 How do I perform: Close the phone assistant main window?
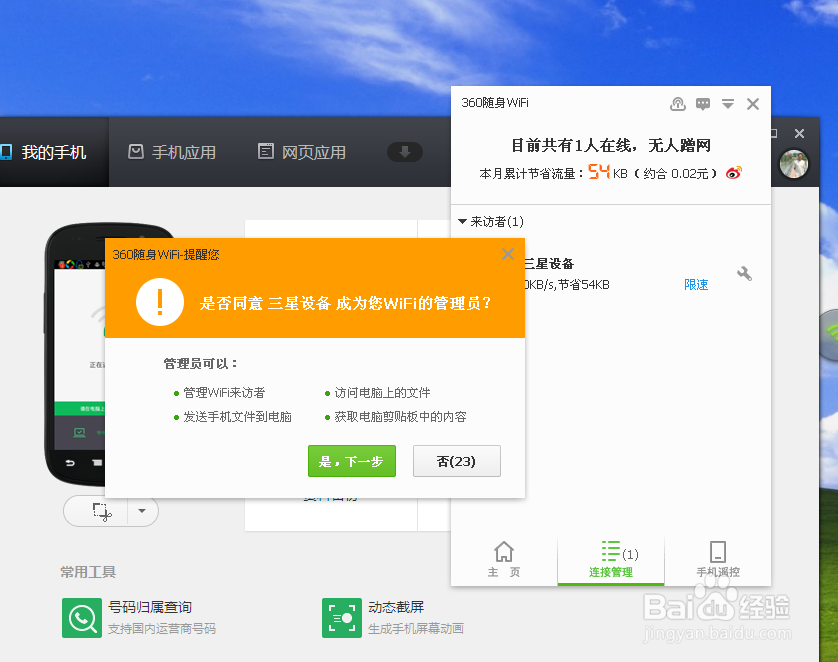click(799, 134)
